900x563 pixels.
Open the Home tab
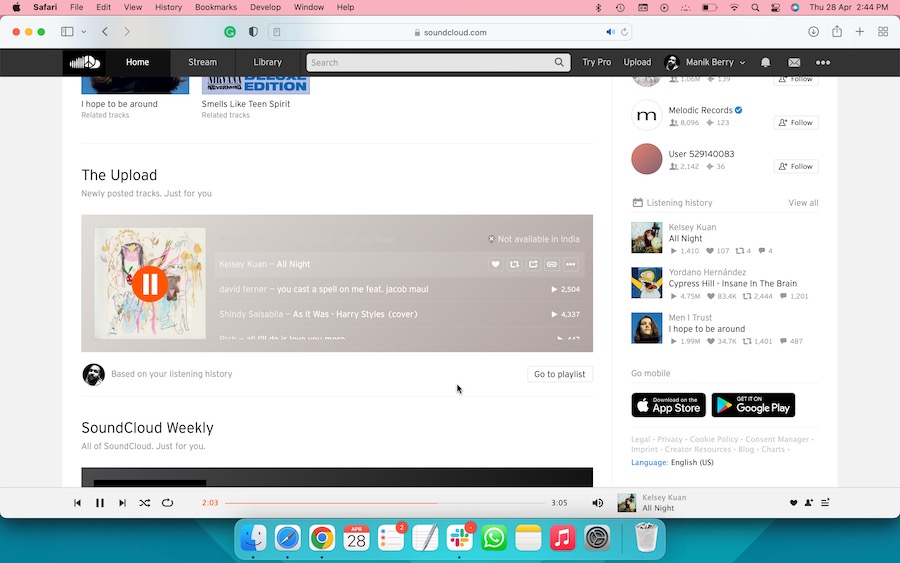(137, 63)
